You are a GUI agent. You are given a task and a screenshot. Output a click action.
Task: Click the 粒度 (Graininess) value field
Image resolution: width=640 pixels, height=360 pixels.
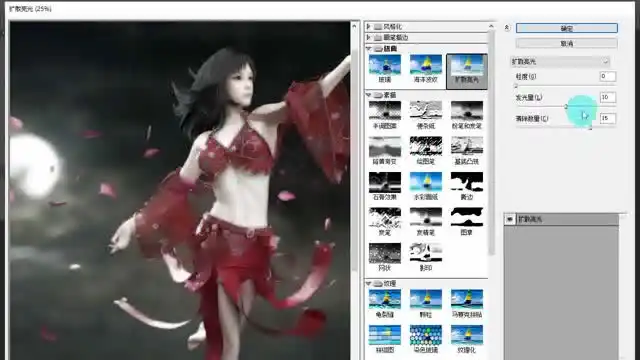[607, 76]
